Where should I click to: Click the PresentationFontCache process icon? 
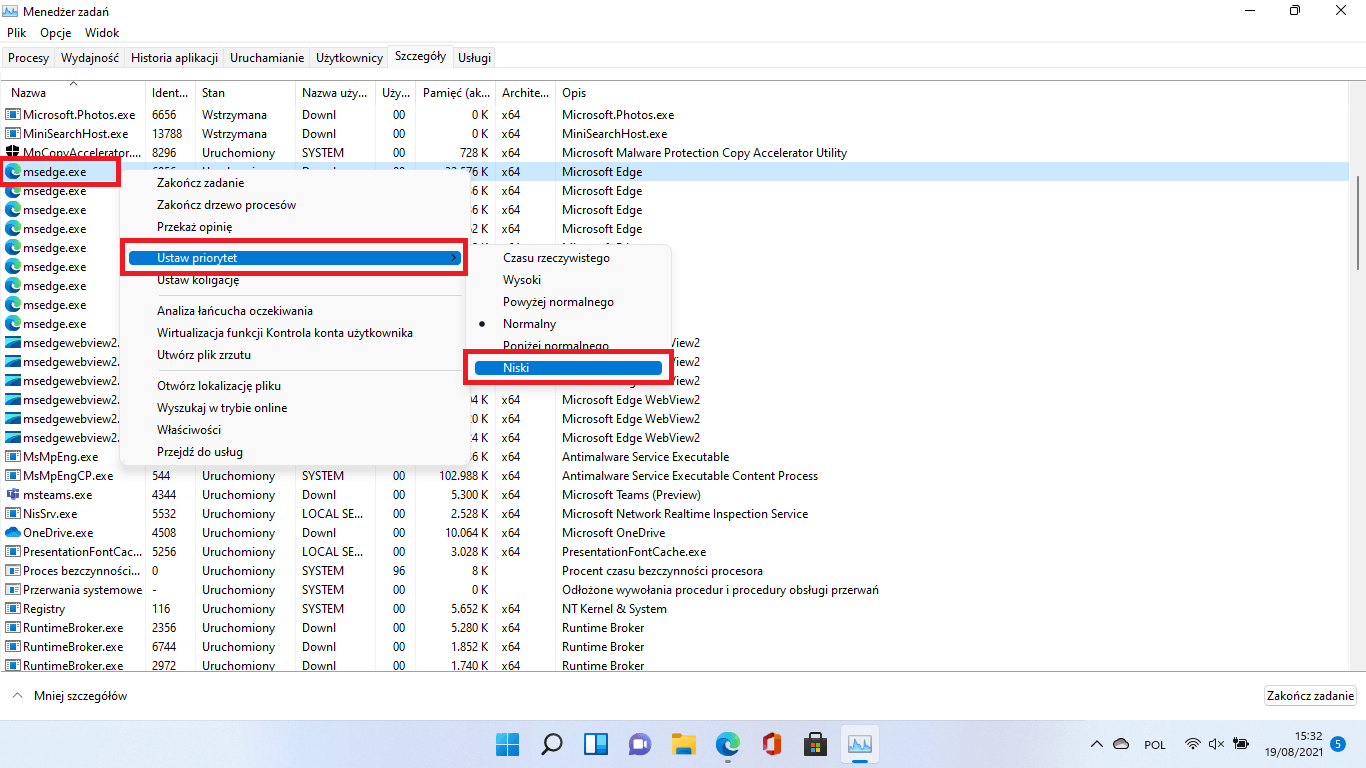click(x=13, y=552)
